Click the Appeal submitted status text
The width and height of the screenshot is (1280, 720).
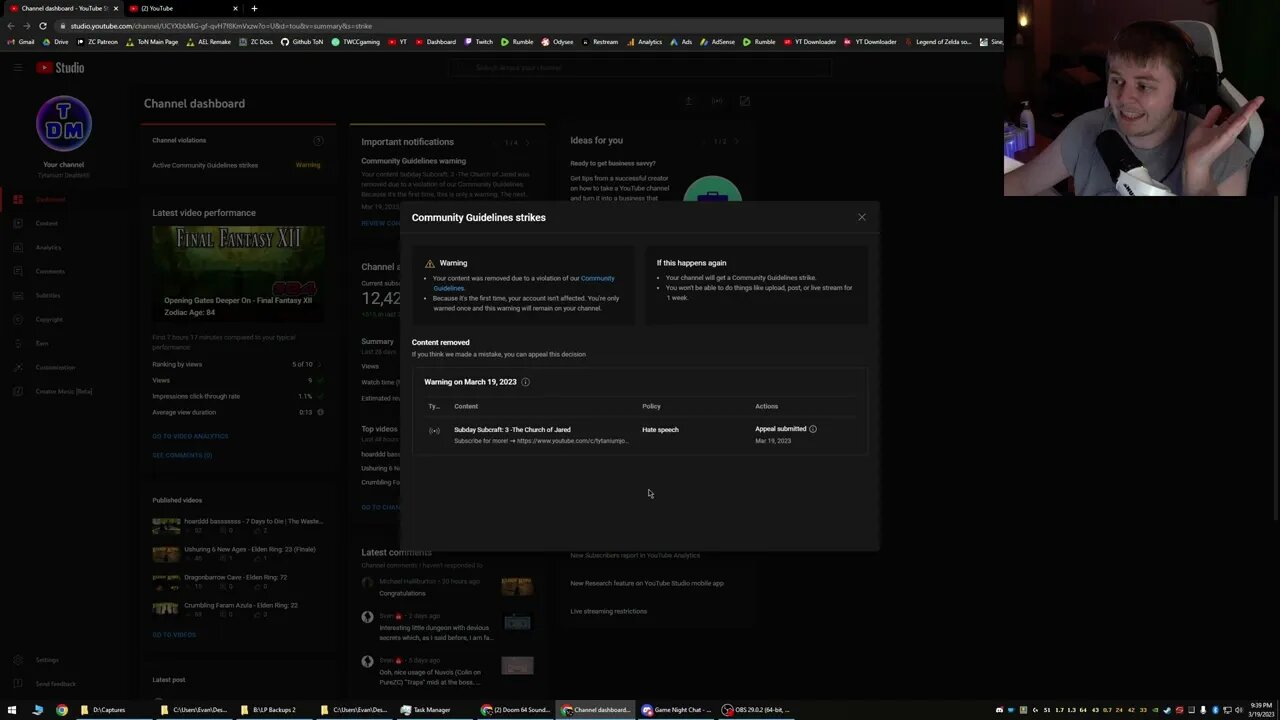(781, 429)
